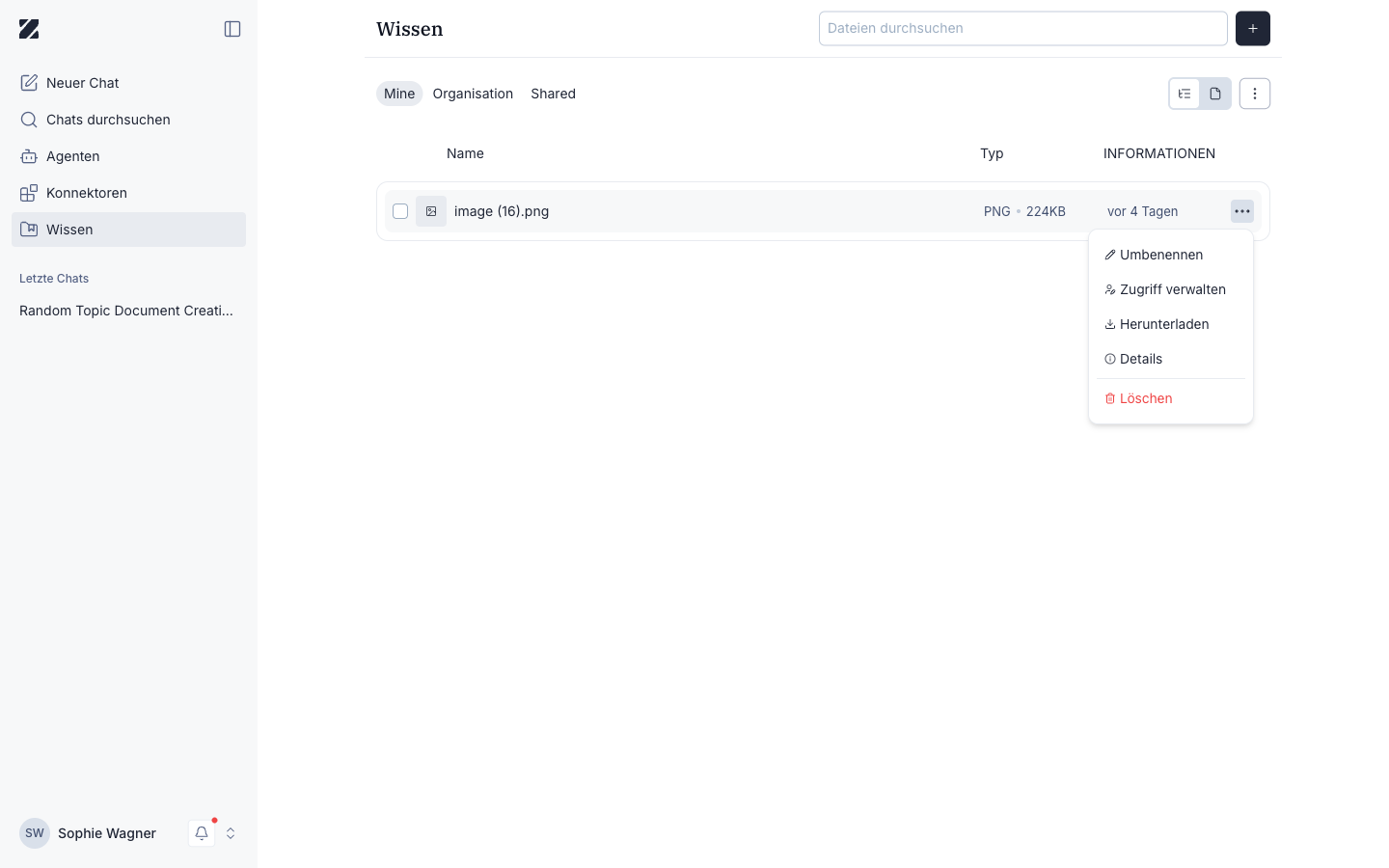1389x868 pixels.
Task: Go to Agenten page
Action: tap(128, 156)
